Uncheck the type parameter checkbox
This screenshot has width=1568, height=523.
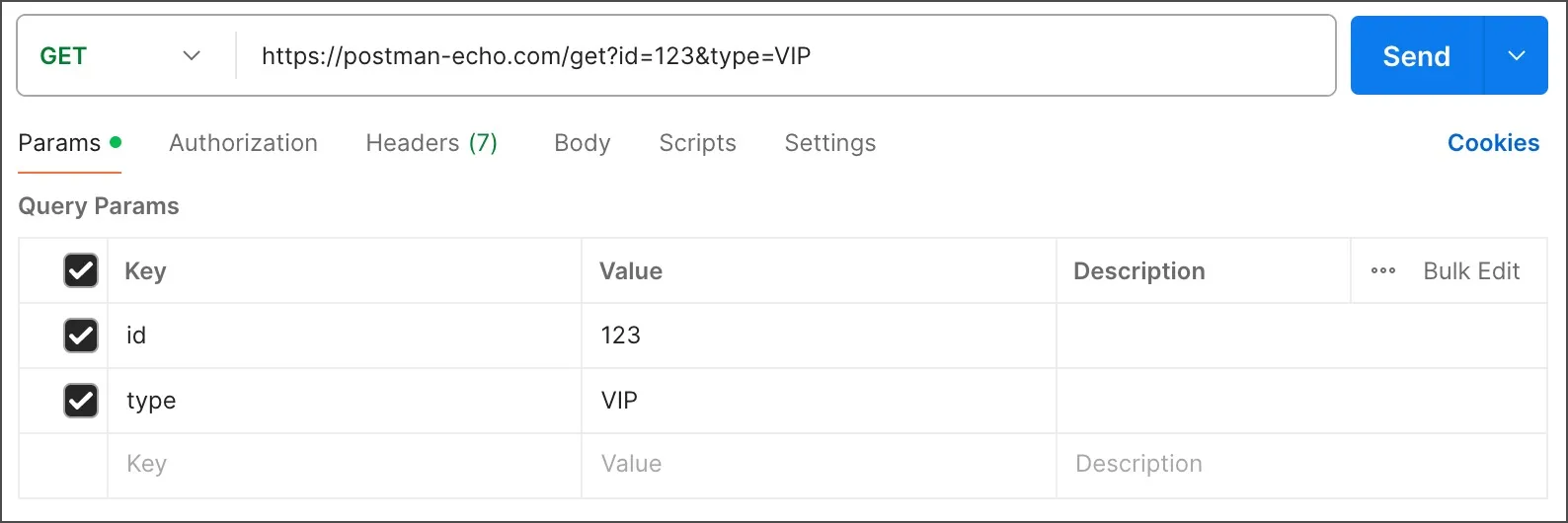[81, 401]
